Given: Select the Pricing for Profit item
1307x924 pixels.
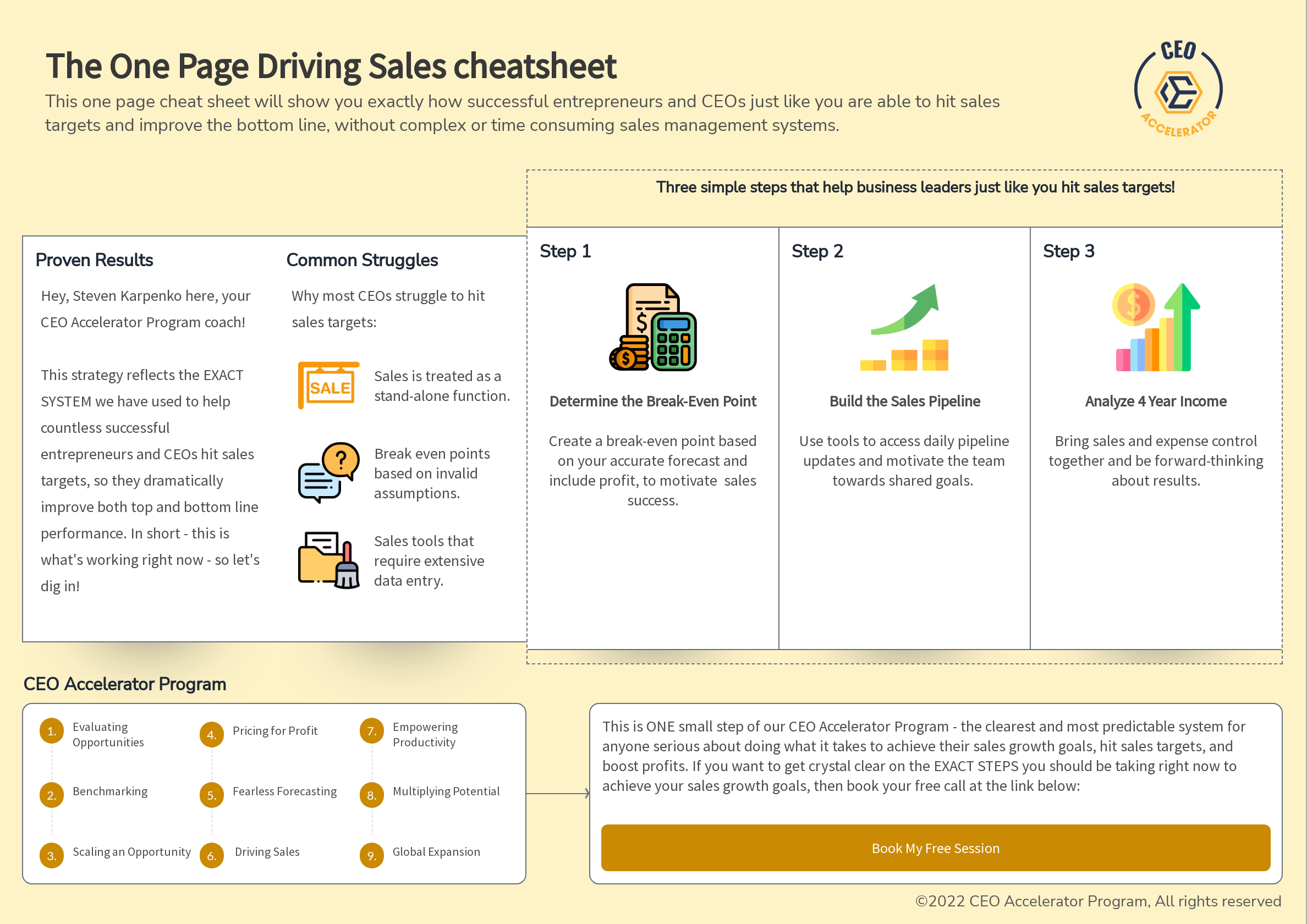Looking at the screenshot, I should (275, 731).
